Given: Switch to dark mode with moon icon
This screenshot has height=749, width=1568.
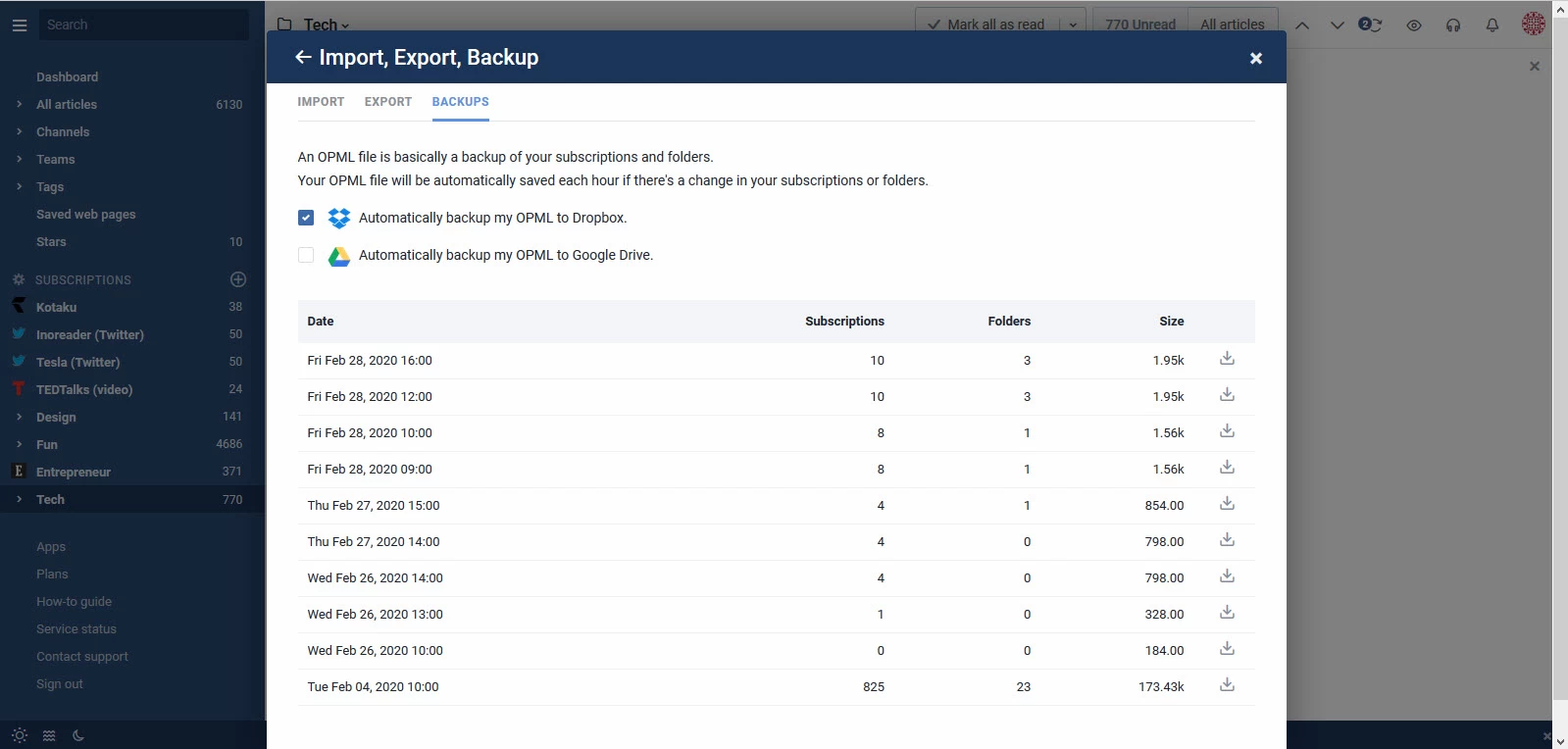Looking at the screenshot, I should (78, 735).
